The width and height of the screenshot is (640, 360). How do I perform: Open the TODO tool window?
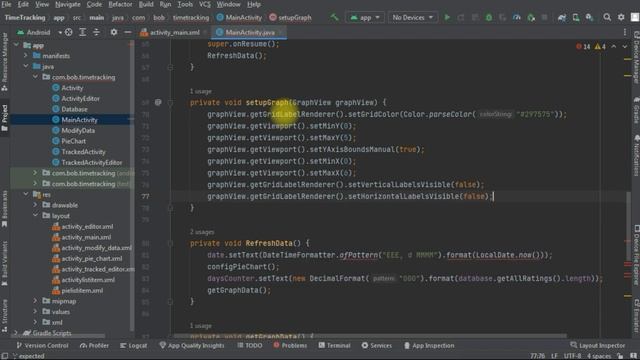[x=250, y=345]
